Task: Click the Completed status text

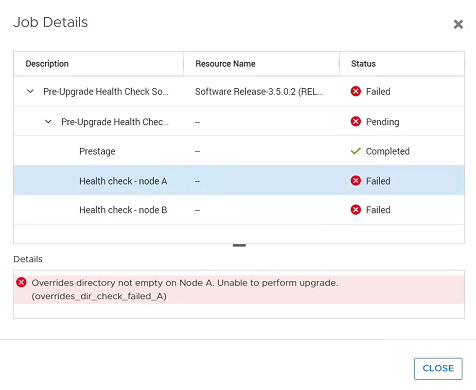Action: pos(388,151)
